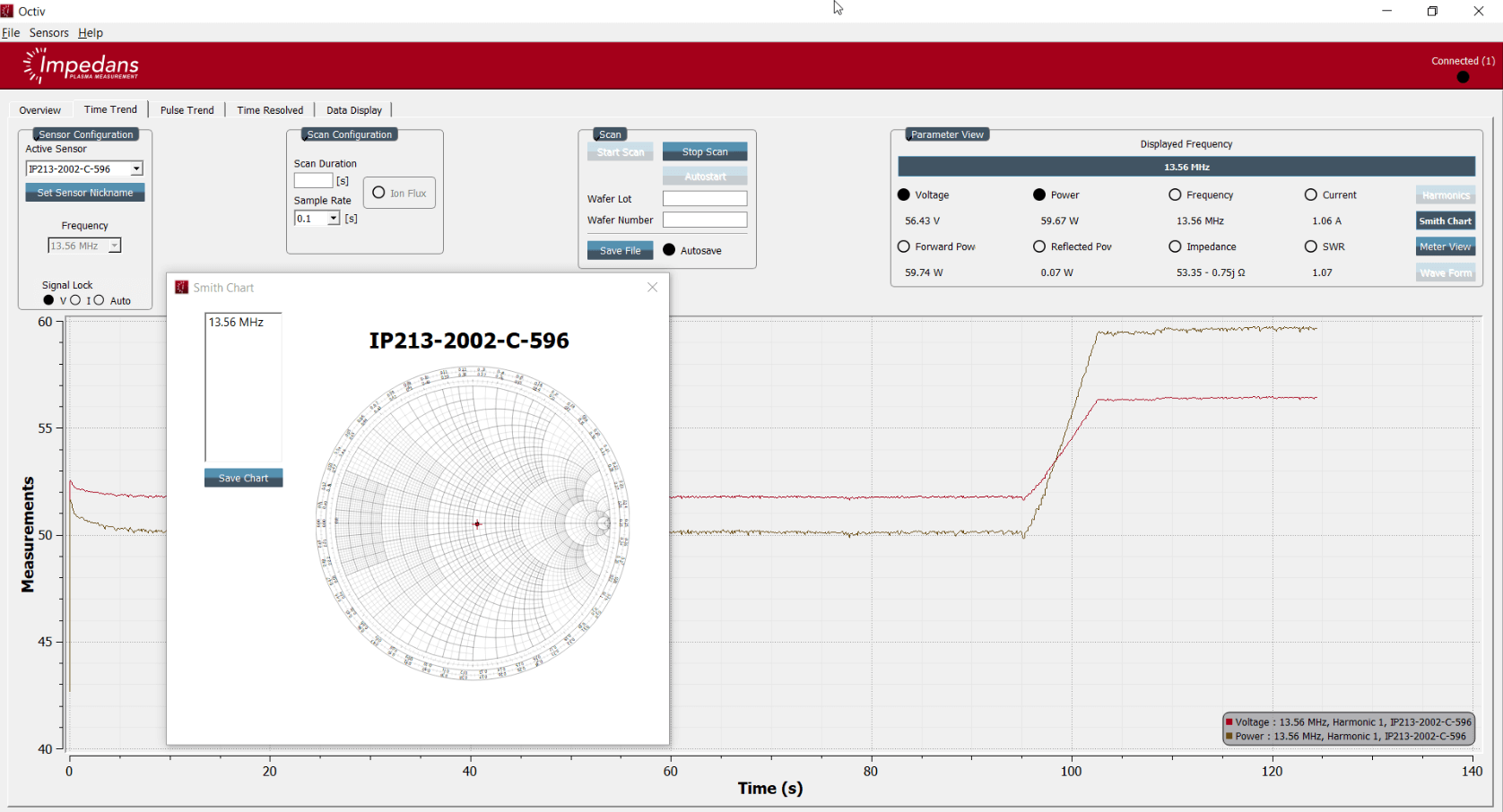
Task: Click the Impedans logo in the header
Action: (82, 65)
